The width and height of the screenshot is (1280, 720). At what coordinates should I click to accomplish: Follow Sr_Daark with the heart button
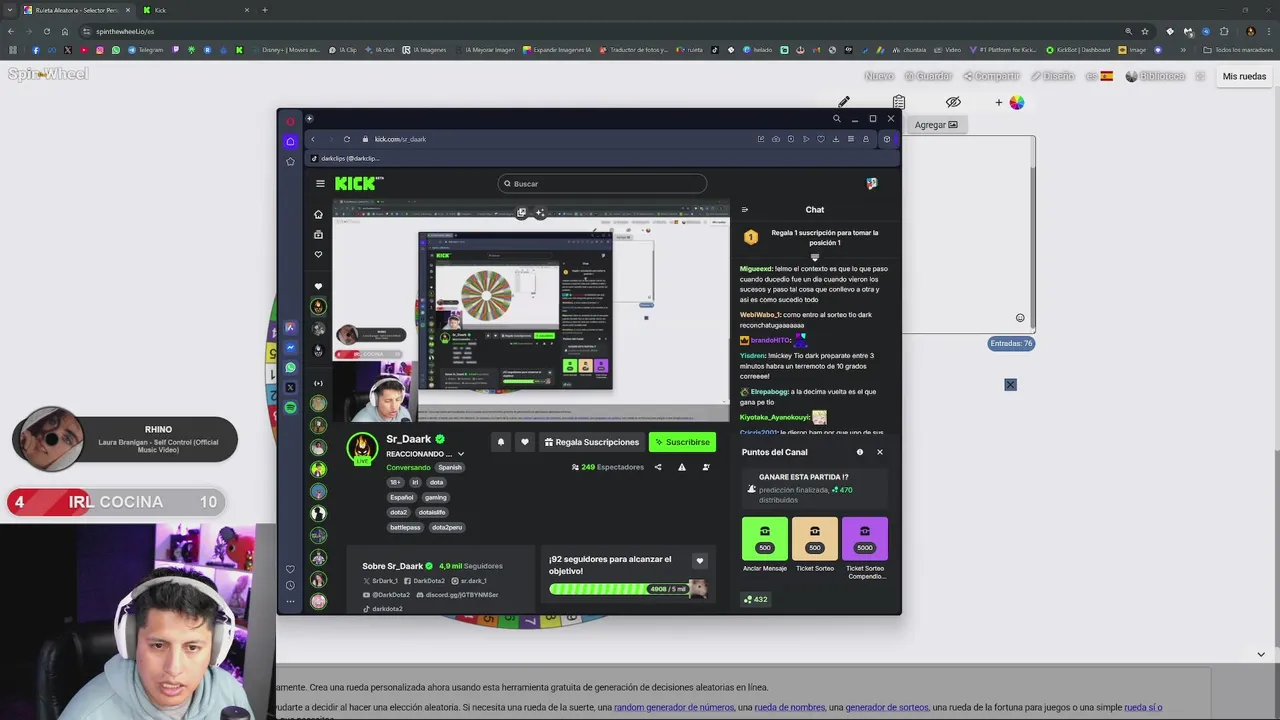(x=524, y=442)
